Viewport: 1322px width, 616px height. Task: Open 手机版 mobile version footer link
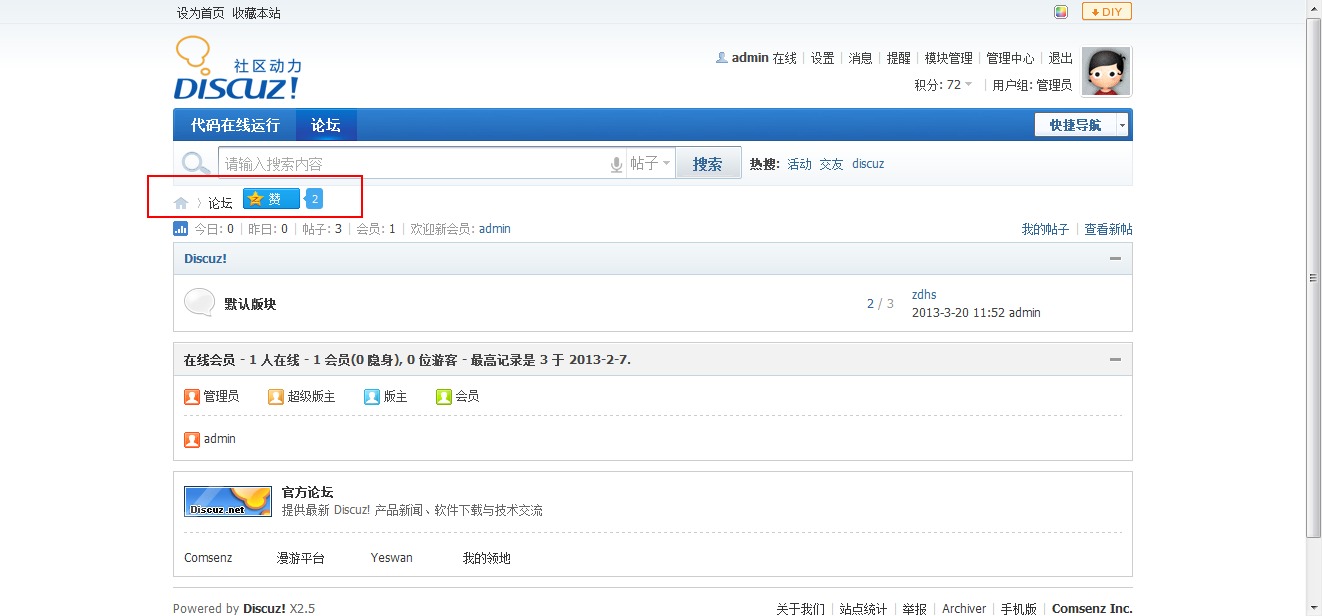click(x=1019, y=608)
